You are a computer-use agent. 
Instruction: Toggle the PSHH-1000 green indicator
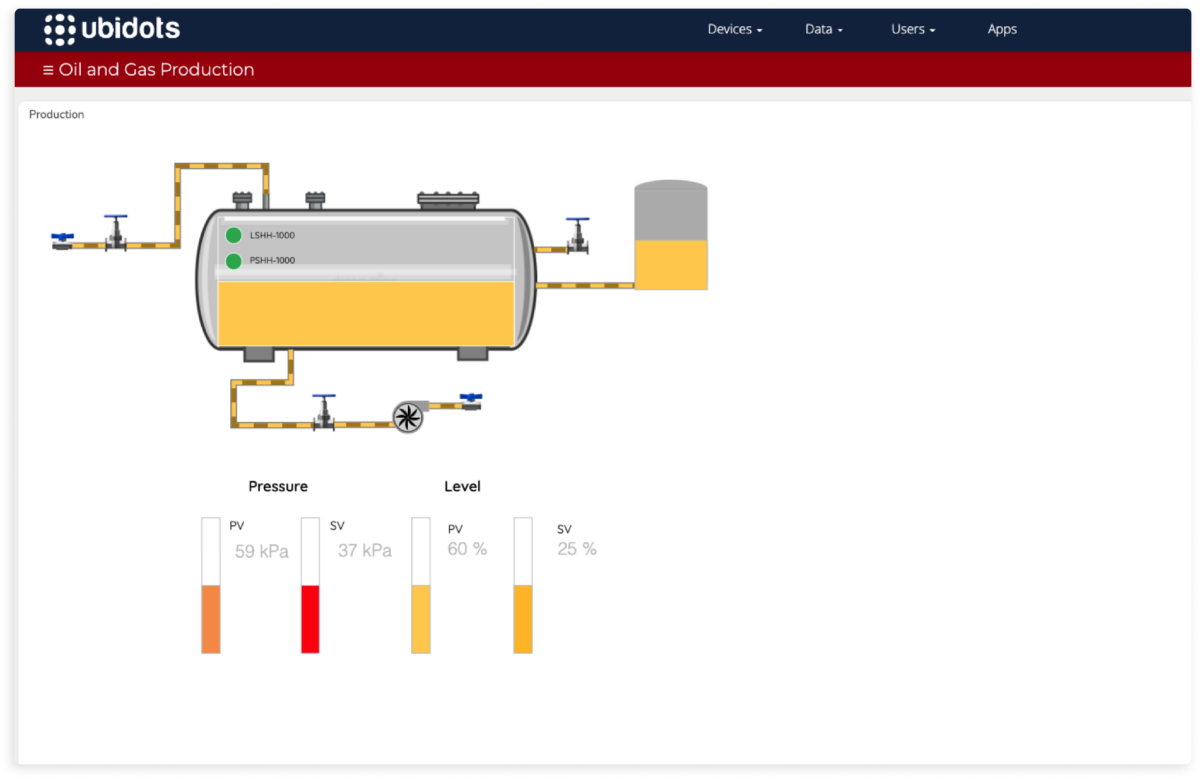234,261
